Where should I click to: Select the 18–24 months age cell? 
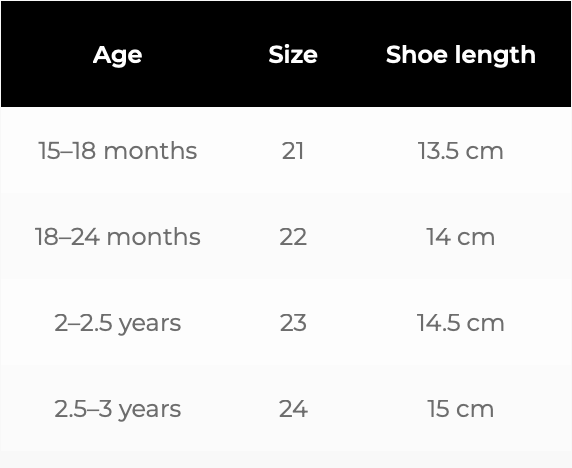[x=117, y=237]
